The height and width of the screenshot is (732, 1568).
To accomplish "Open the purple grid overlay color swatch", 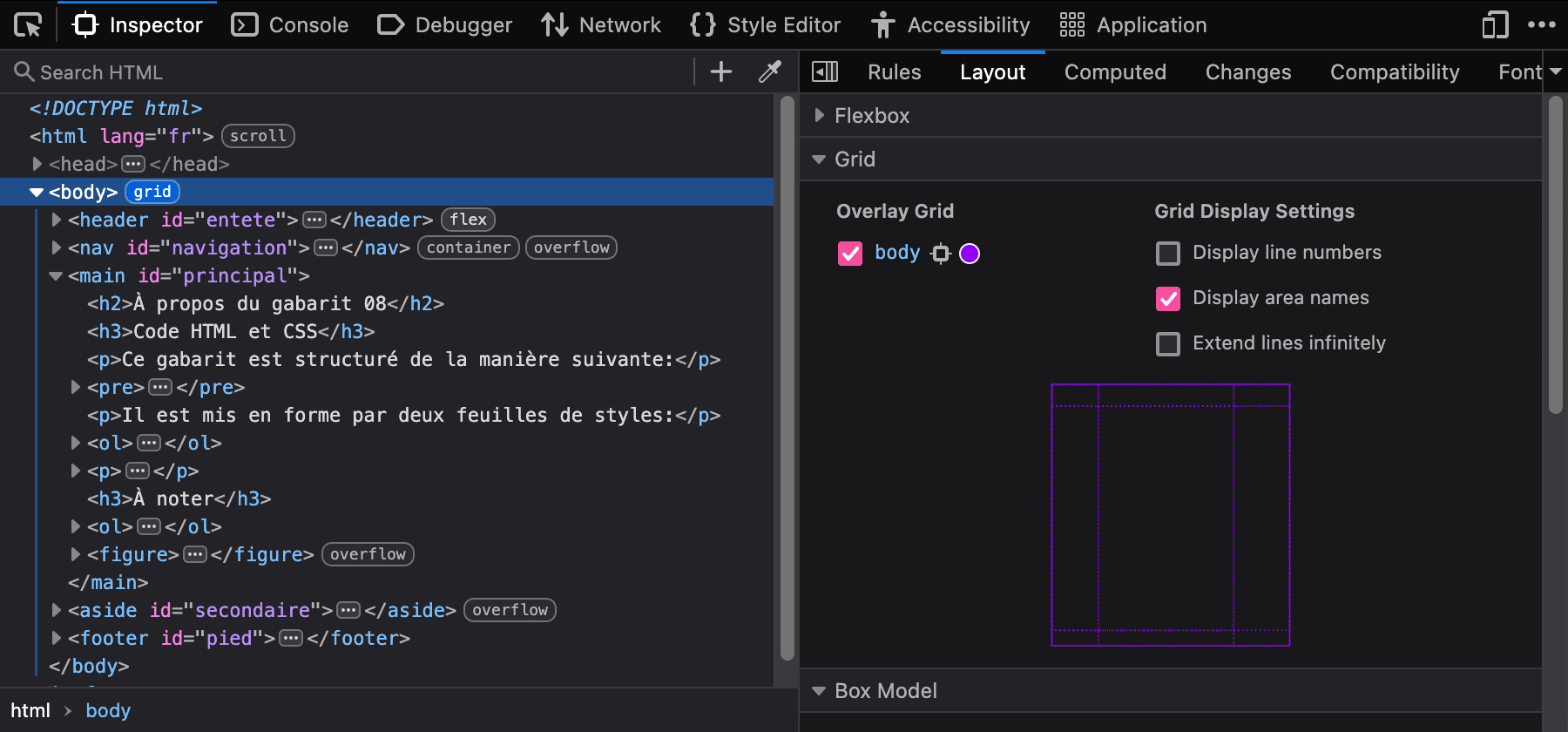I will [x=970, y=254].
